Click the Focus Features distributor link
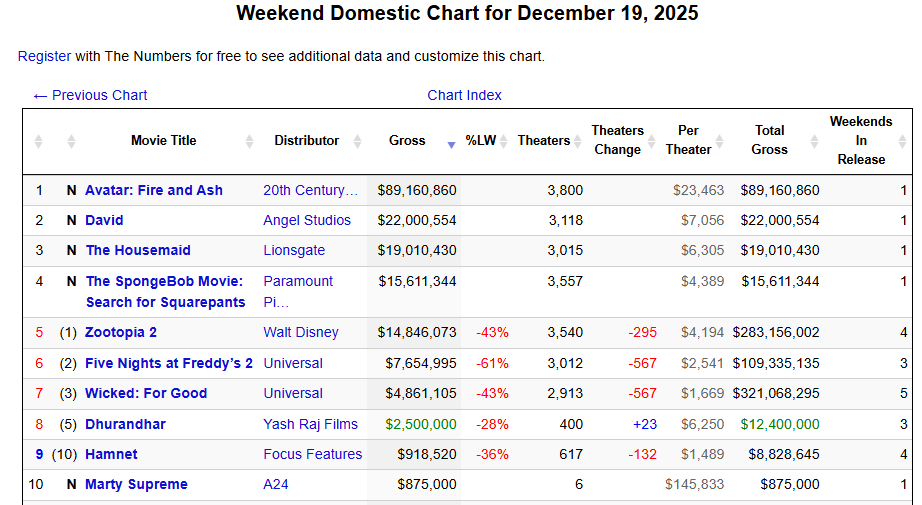The height and width of the screenshot is (505, 922). pos(313,454)
